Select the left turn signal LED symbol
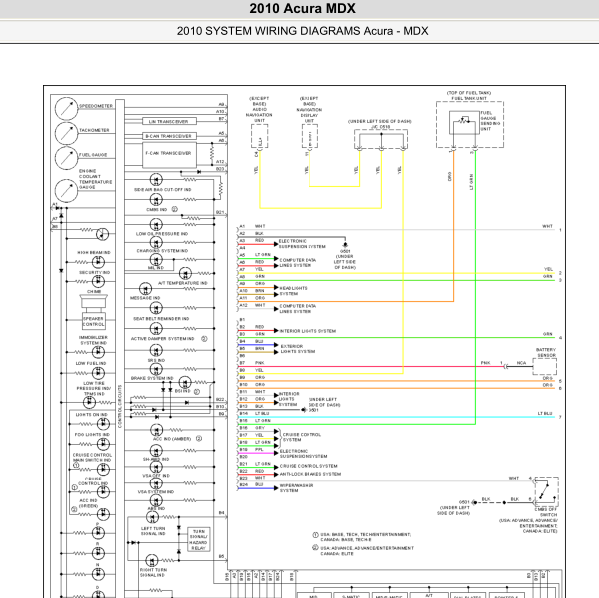Screen dimensions: 599x598 pyautogui.click(x=152, y=517)
